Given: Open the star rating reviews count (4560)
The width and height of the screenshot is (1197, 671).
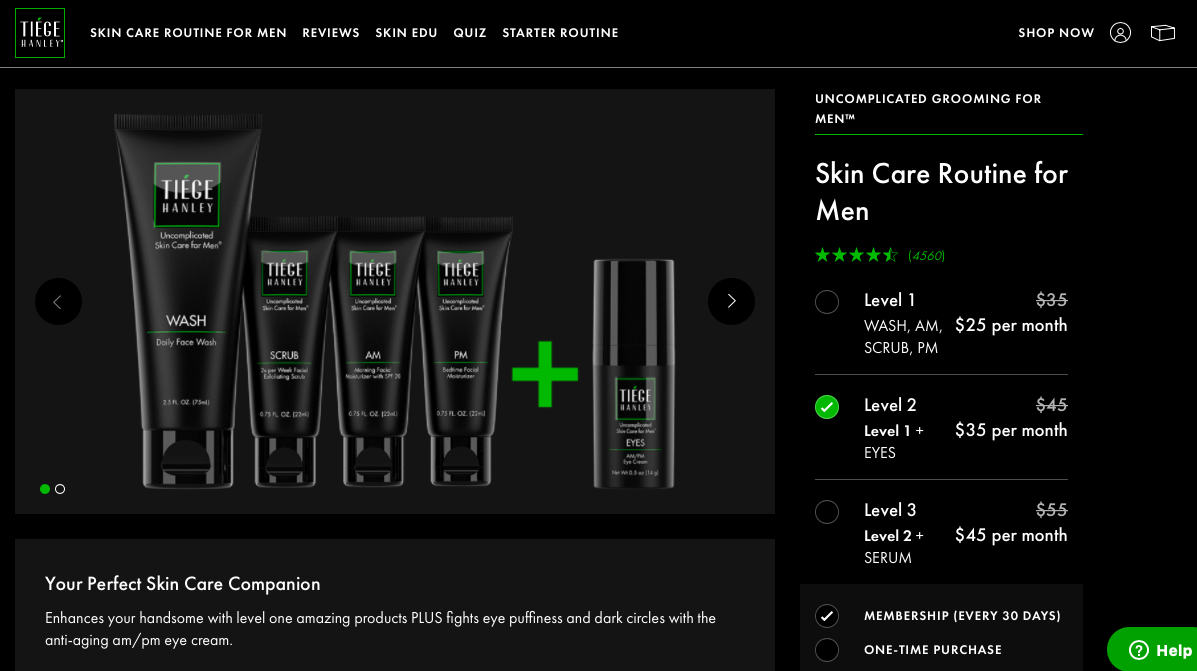Looking at the screenshot, I should [x=926, y=256].
